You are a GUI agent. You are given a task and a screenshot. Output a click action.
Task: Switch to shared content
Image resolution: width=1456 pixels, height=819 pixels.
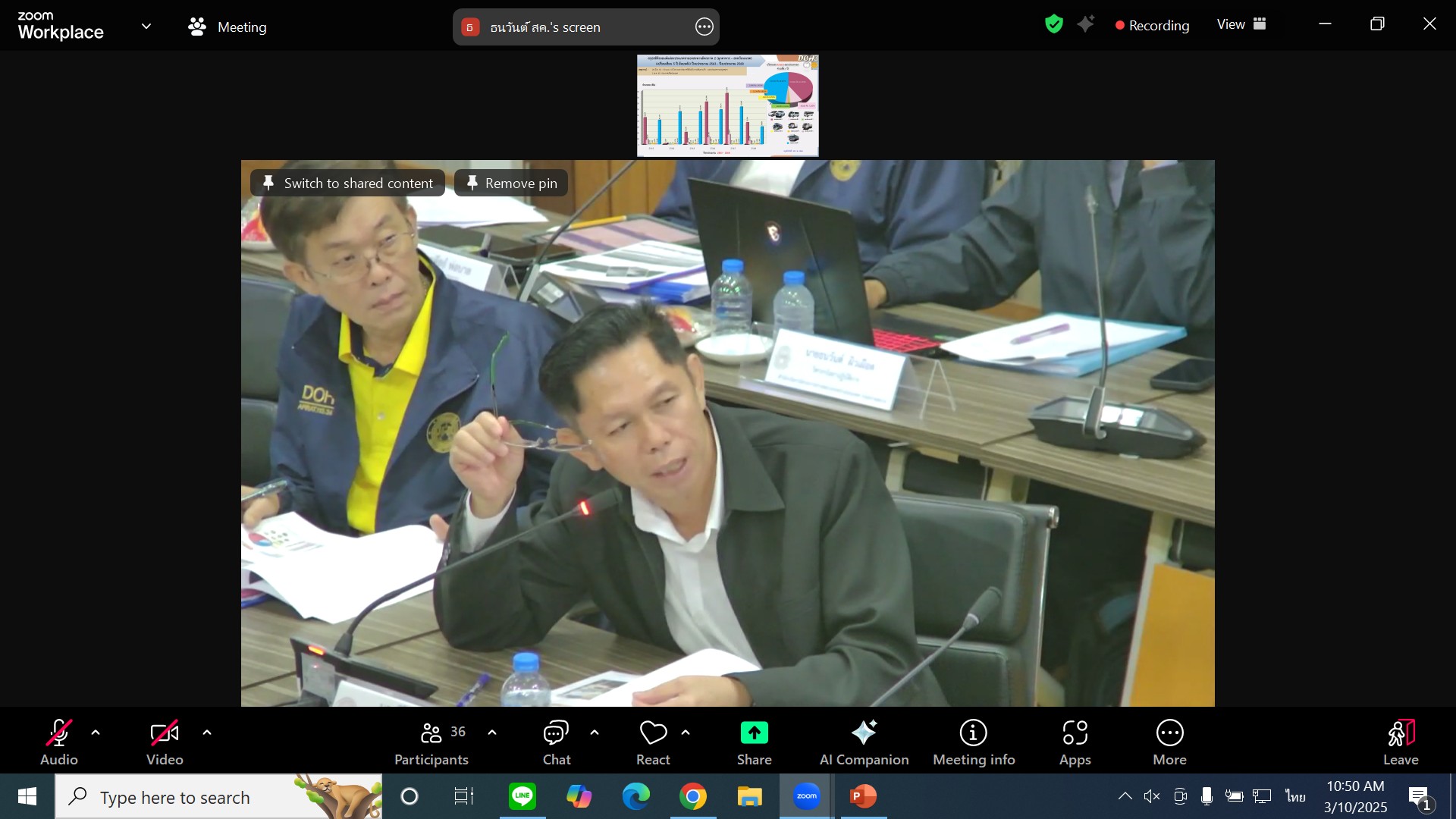(348, 183)
